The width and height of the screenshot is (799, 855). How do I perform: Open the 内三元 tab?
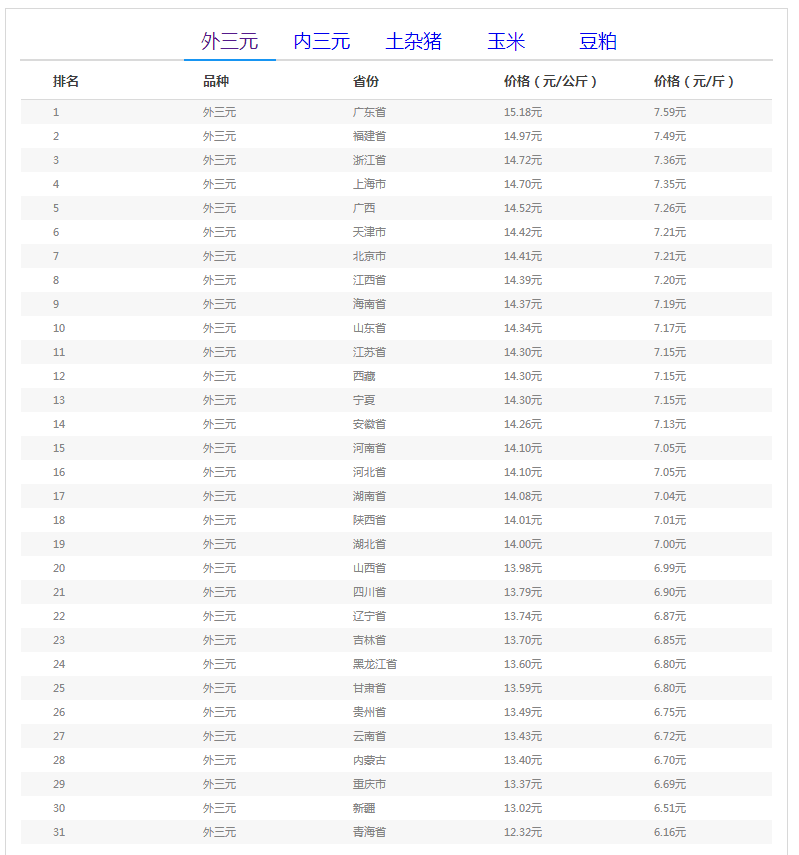click(321, 41)
